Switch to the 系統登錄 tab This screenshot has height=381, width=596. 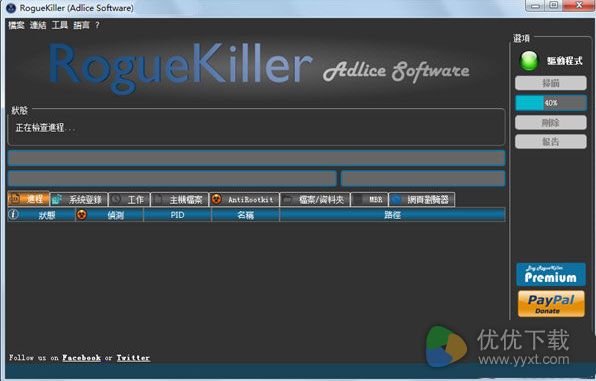click(x=79, y=199)
